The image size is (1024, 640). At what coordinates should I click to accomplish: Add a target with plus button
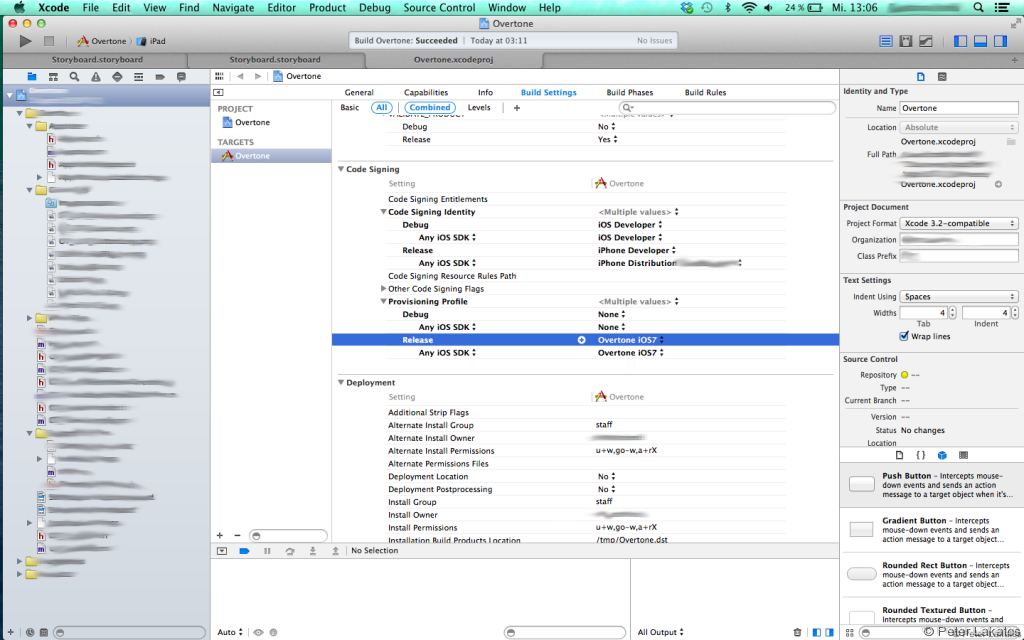220,536
